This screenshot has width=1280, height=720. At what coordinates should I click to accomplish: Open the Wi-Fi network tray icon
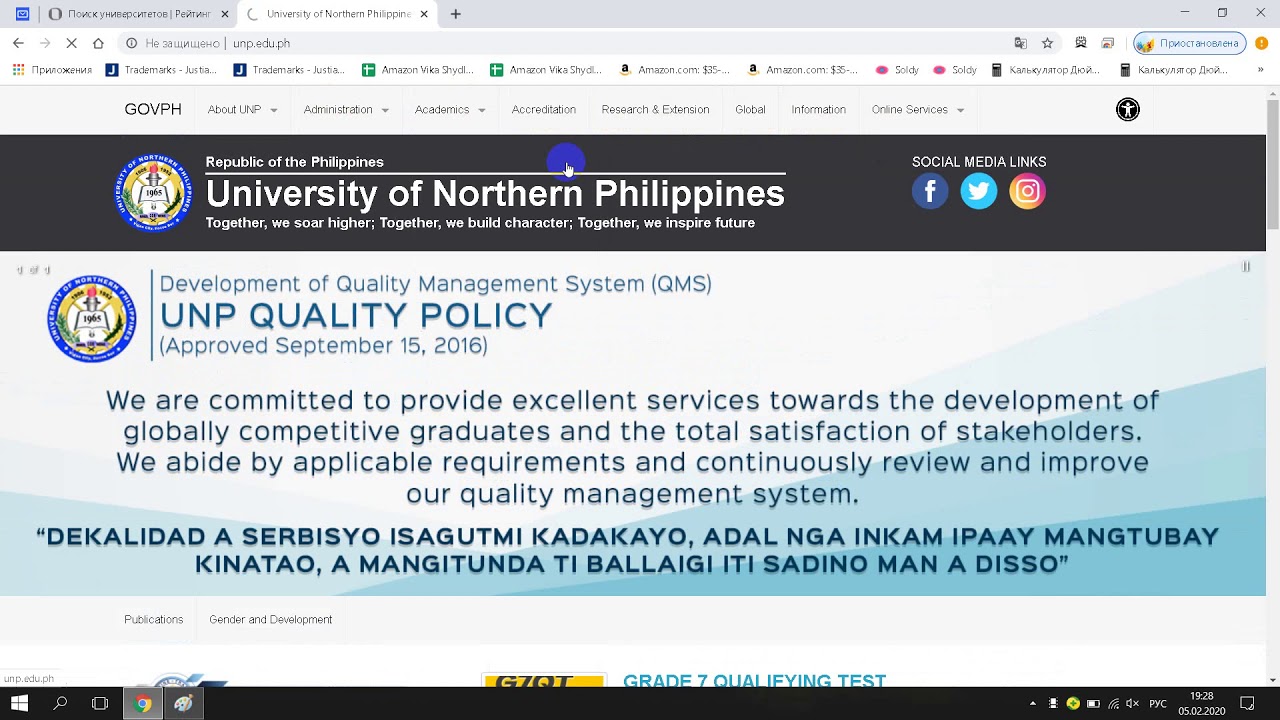[x=1113, y=703]
